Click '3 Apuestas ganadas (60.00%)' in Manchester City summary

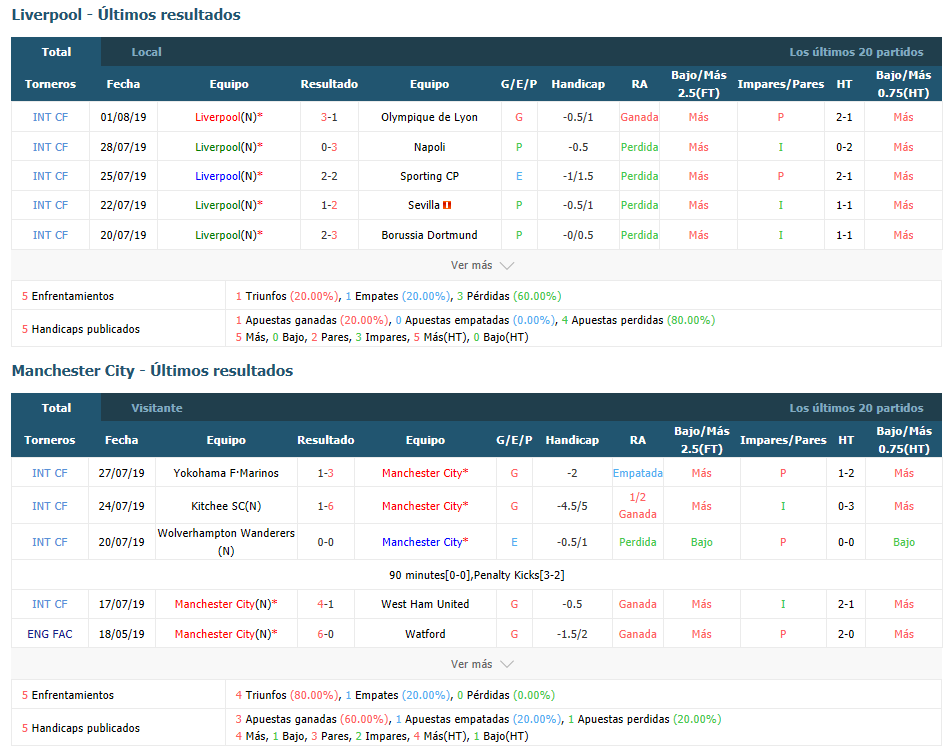(x=312, y=719)
